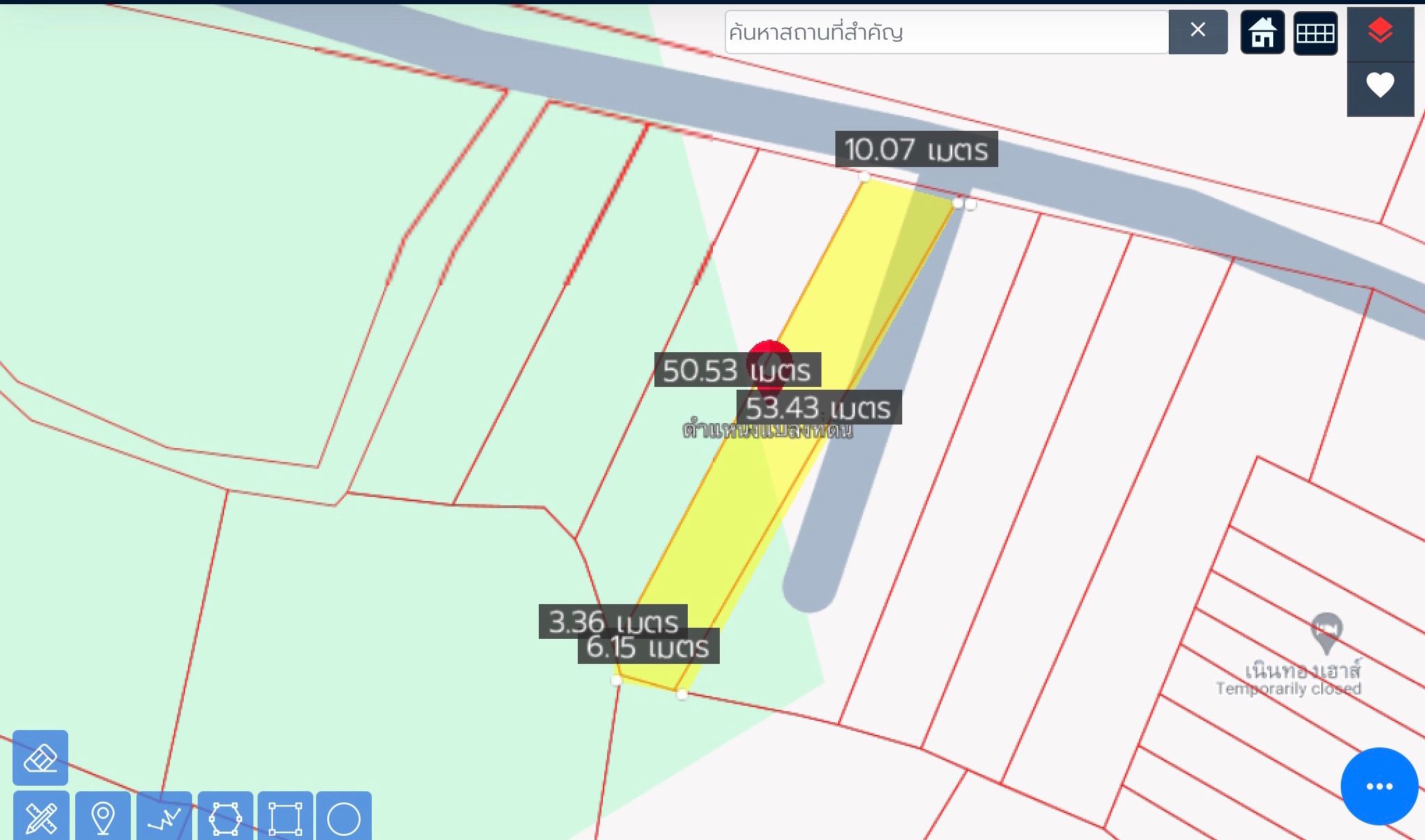Open the map layers panel
The width and height of the screenshot is (1425, 840).
(1380, 32)
